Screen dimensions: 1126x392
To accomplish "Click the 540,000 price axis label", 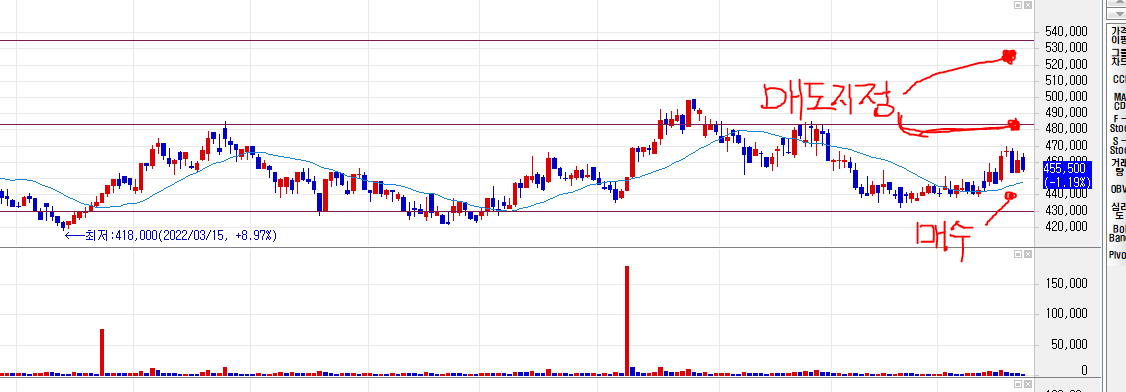I will point(1066,32).
